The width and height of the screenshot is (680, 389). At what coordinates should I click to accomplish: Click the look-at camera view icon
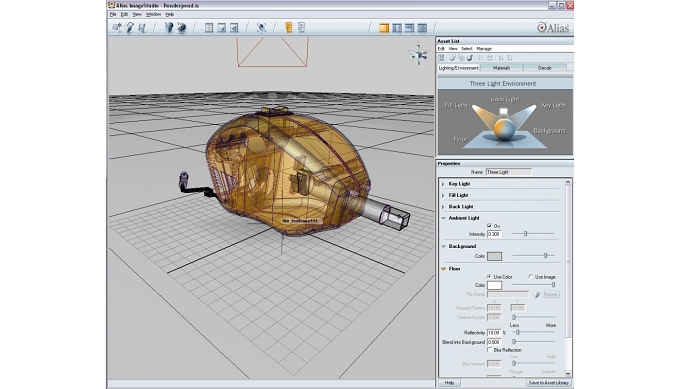click(x=262, y=28)
